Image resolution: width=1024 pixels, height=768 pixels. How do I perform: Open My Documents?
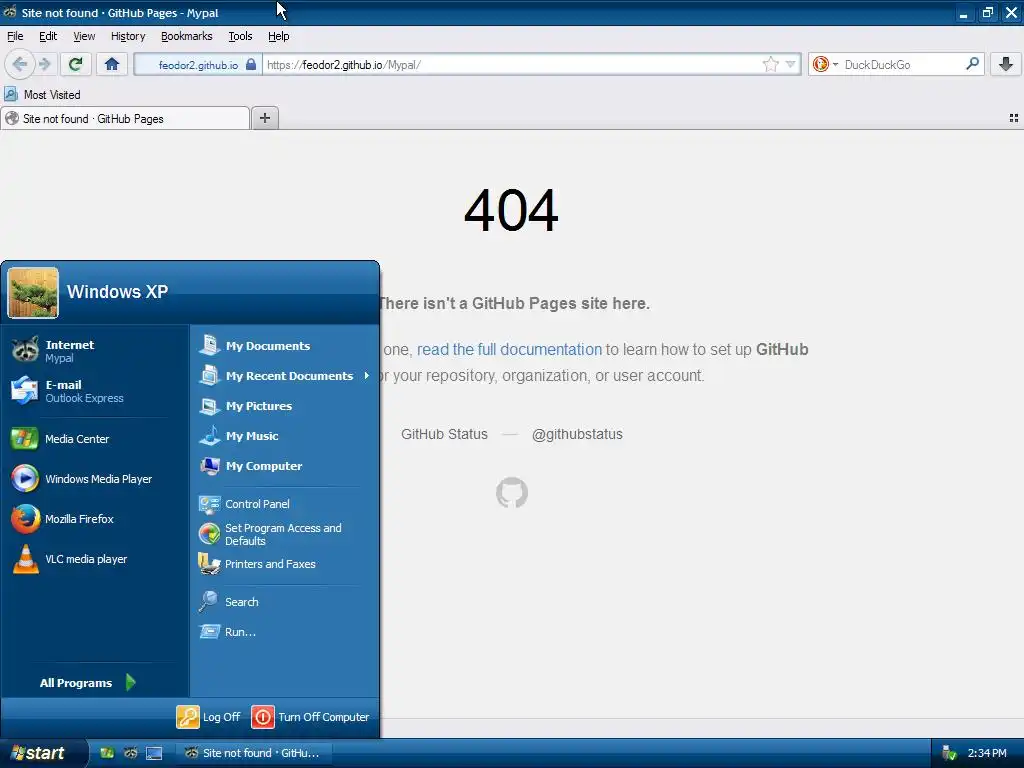[x=285, y=345]
